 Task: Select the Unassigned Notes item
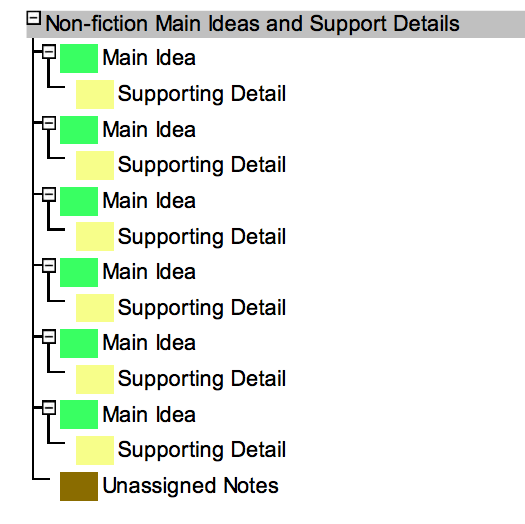190,486
